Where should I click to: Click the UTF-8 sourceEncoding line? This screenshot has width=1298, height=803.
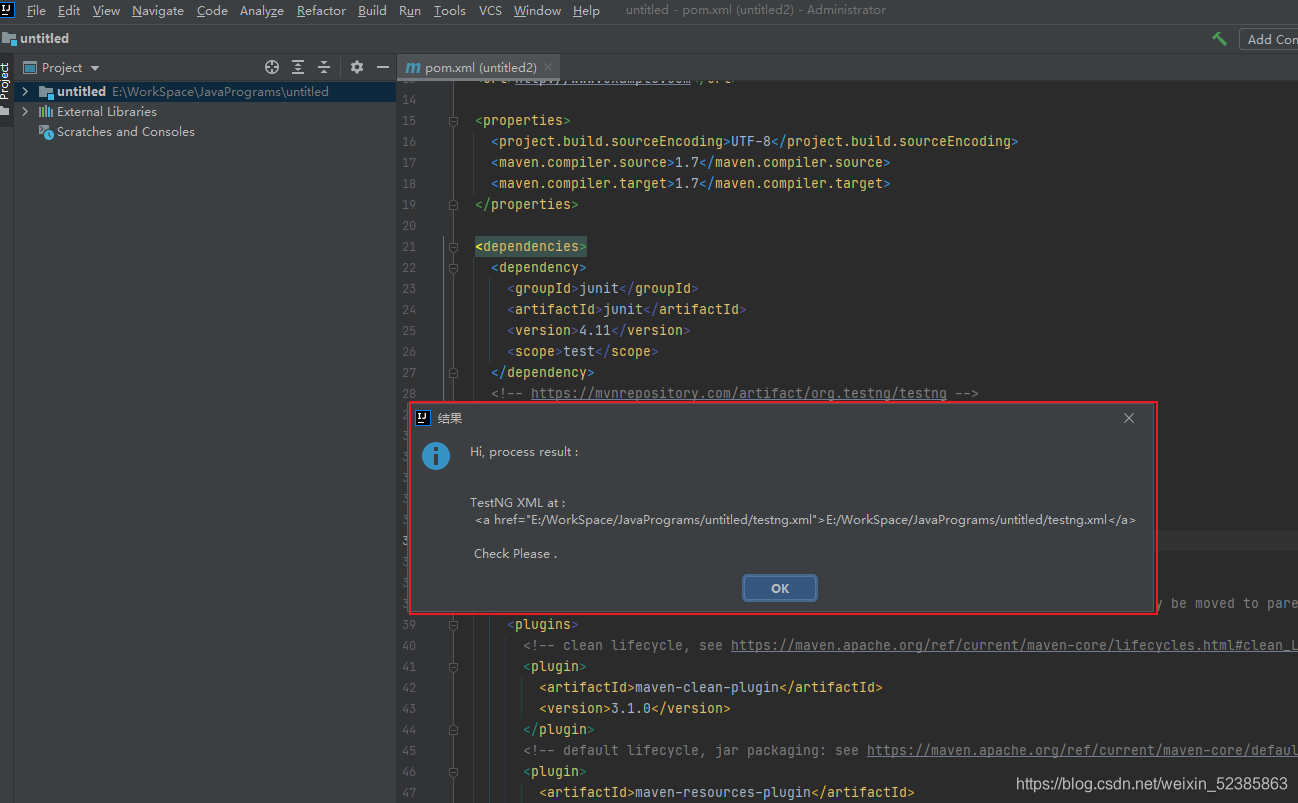pos(755,141)
